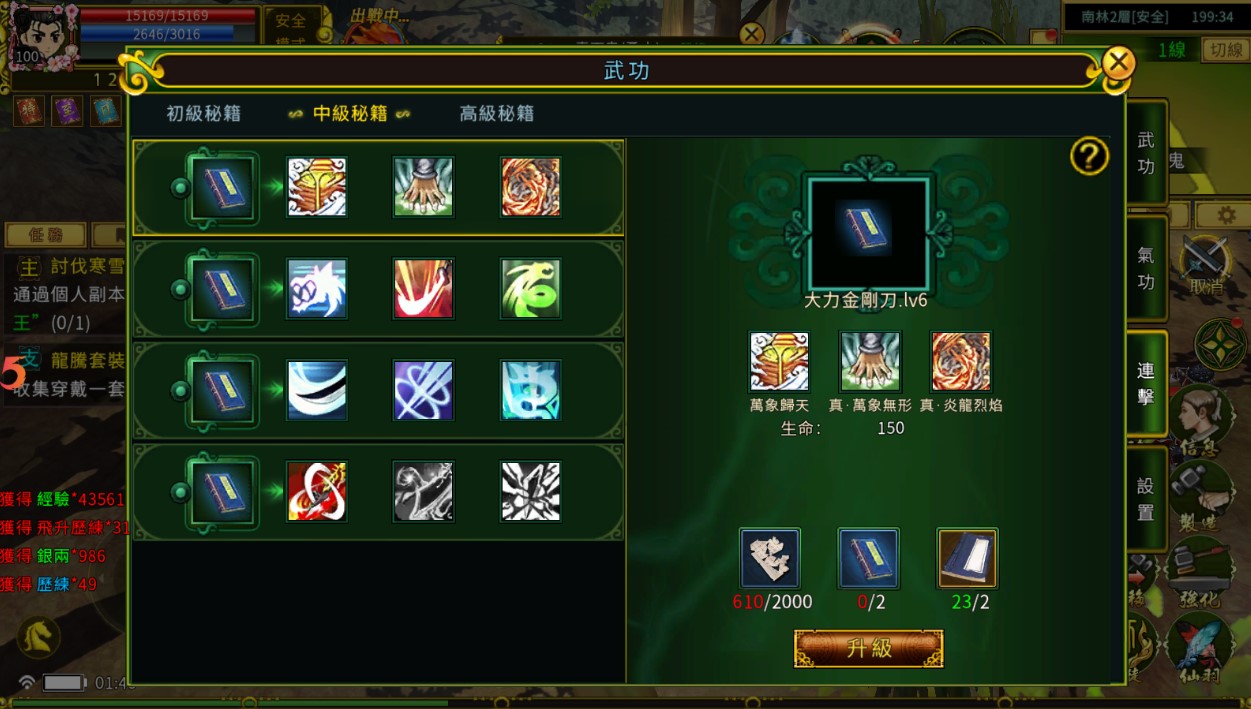Select the white crescent blade skill icon

[317, 390]
